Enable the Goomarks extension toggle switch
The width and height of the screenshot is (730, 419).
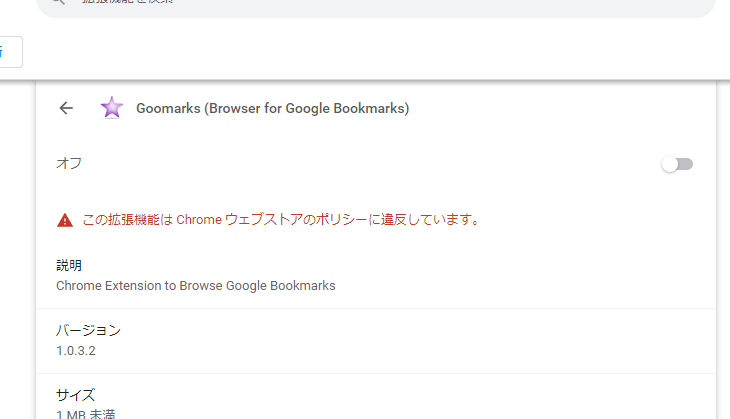(x=677, y=164)
